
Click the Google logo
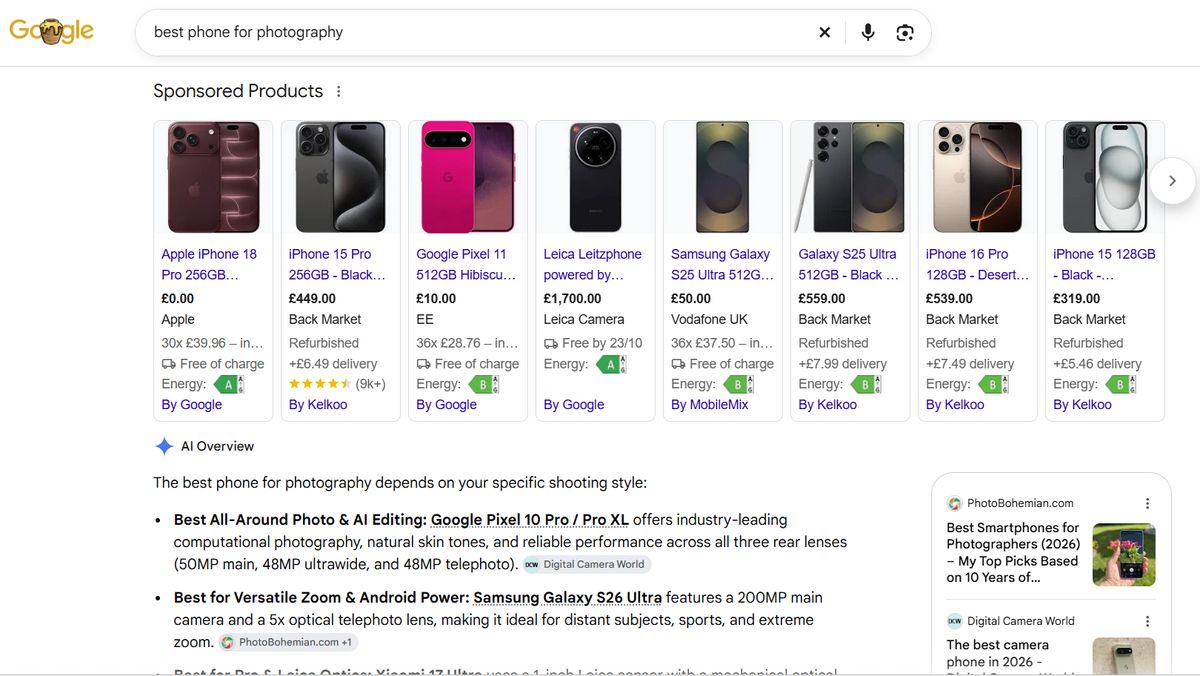52,31
